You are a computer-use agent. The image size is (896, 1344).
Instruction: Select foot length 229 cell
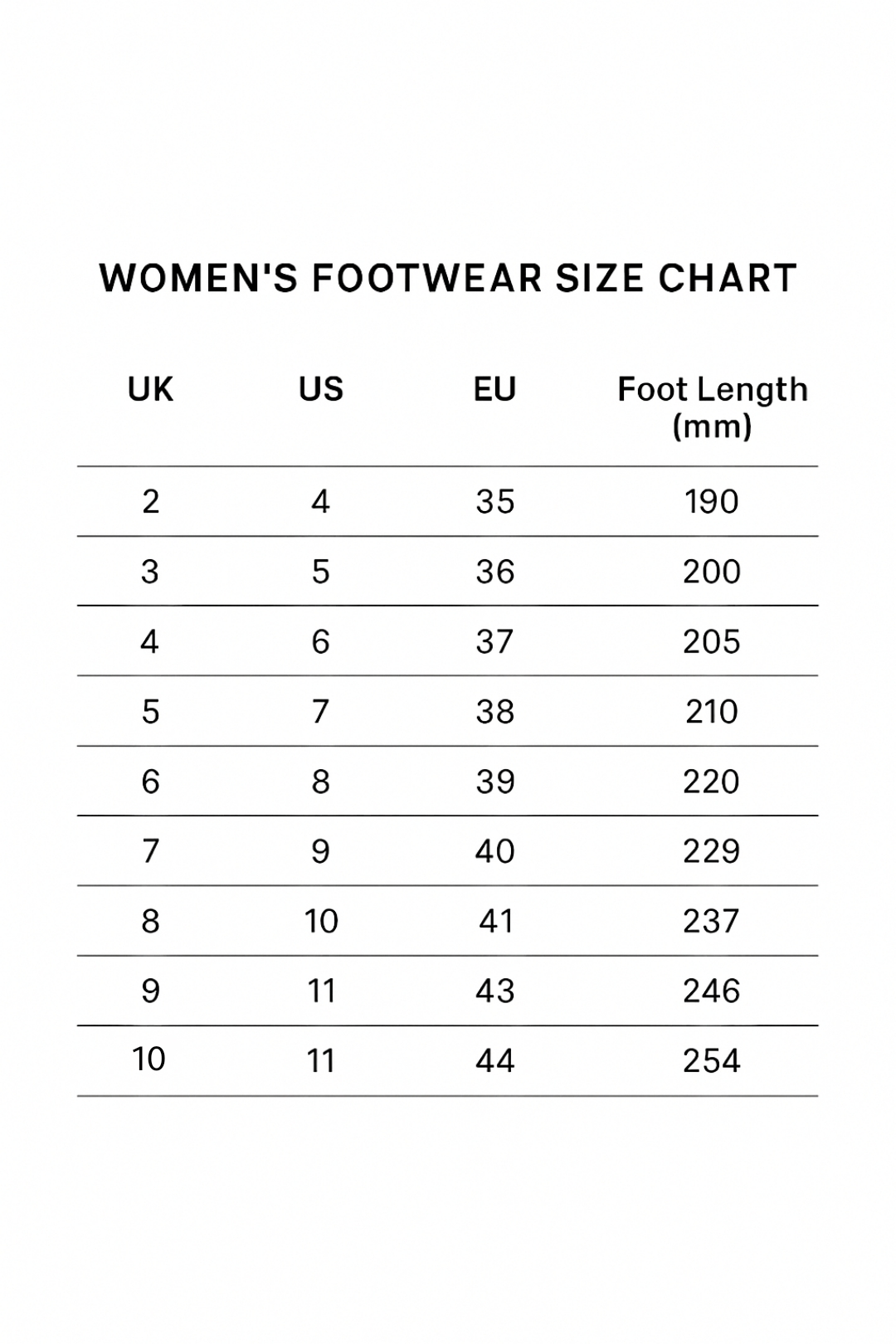tap(711, 851)
